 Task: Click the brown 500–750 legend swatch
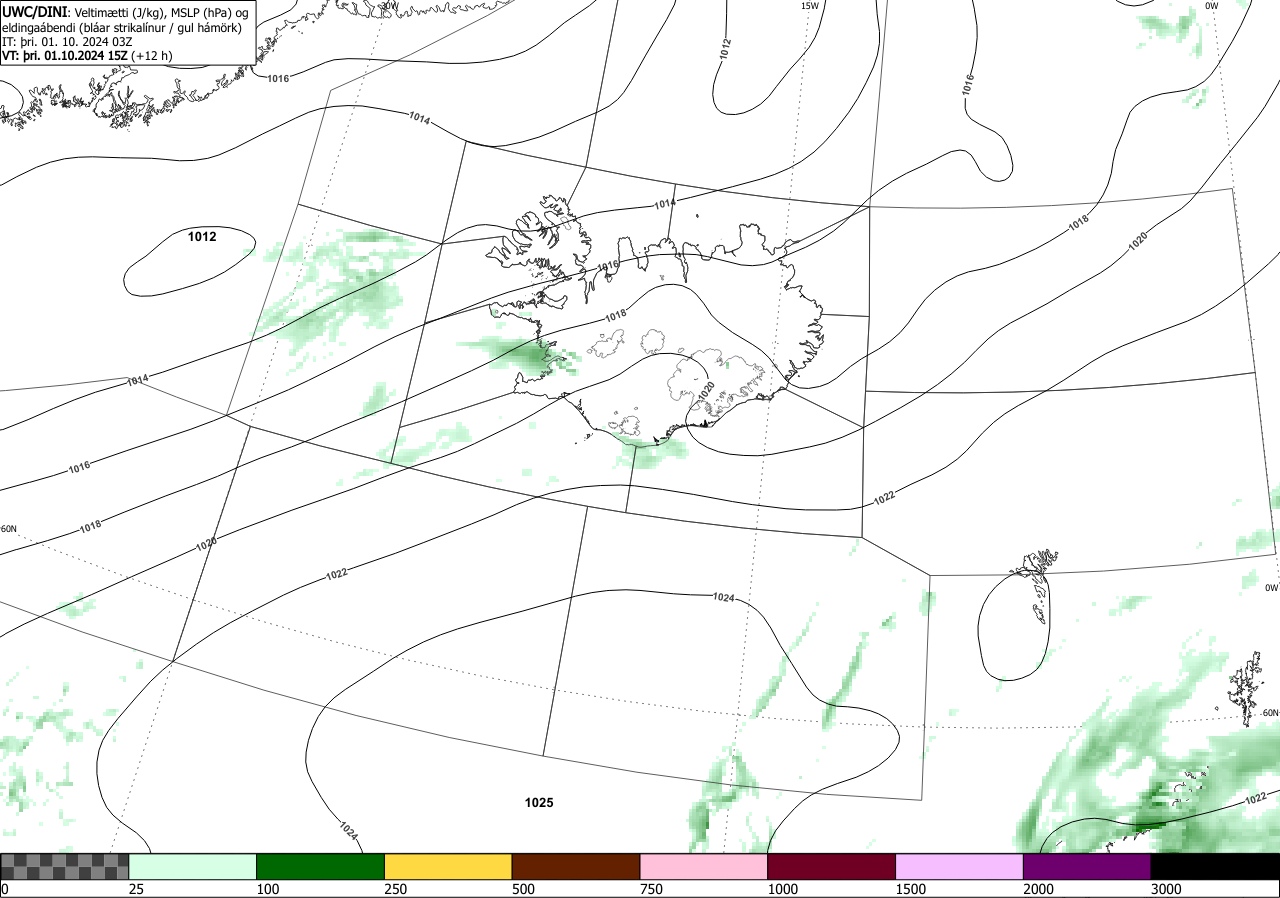(576, 866)
